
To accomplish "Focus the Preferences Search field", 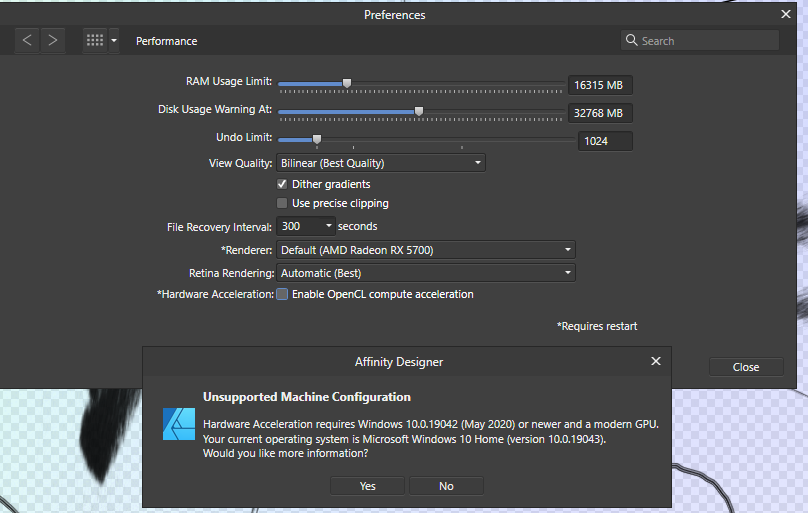I will click(x=700, y=40).
